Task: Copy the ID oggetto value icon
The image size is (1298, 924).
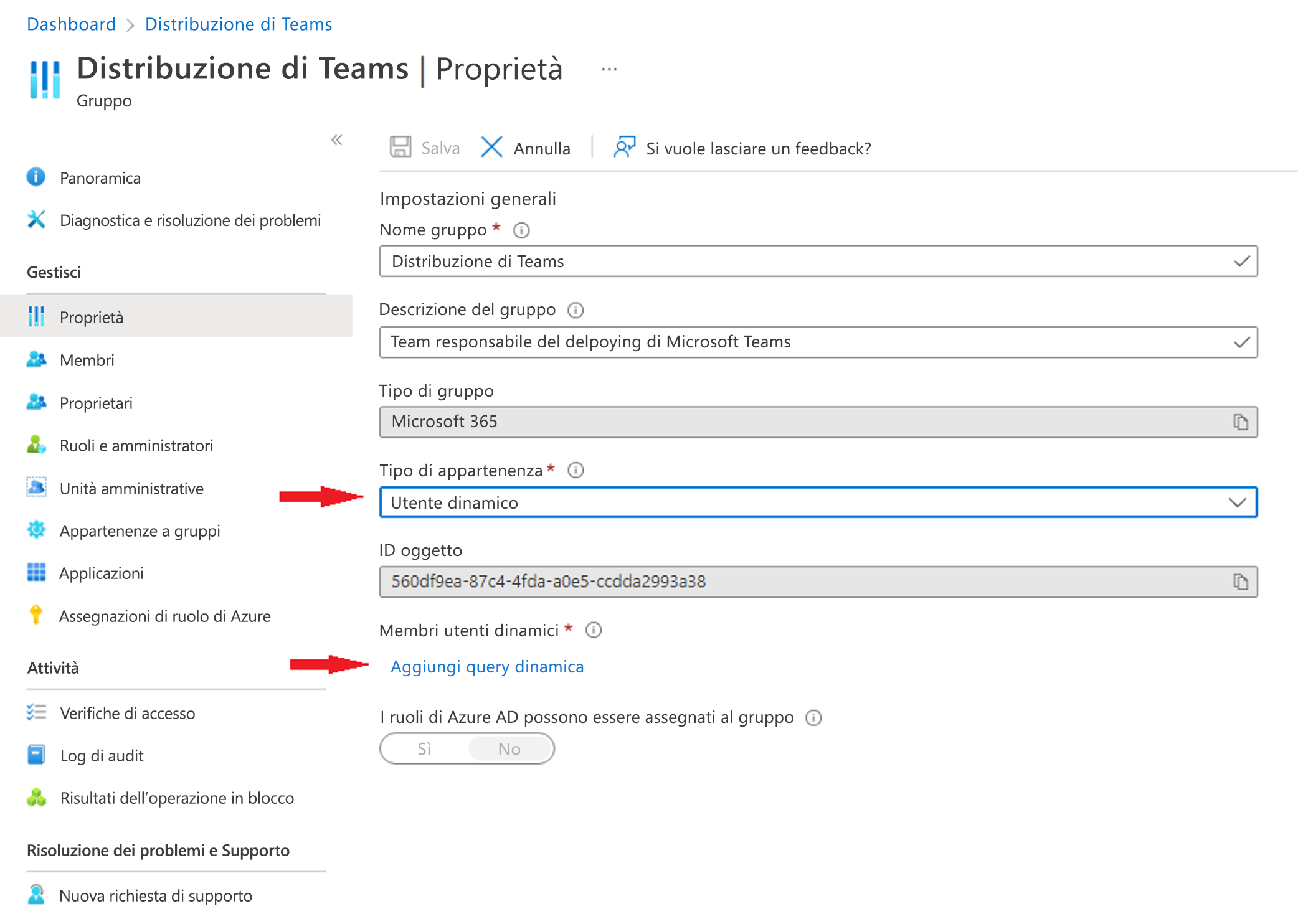Action: click(x=1241, y=582)
